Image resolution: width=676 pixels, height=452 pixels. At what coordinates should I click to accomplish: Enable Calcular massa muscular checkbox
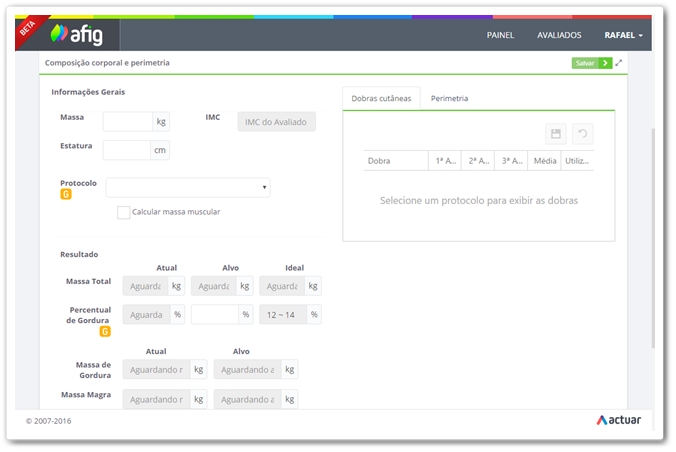pos(123,212)
